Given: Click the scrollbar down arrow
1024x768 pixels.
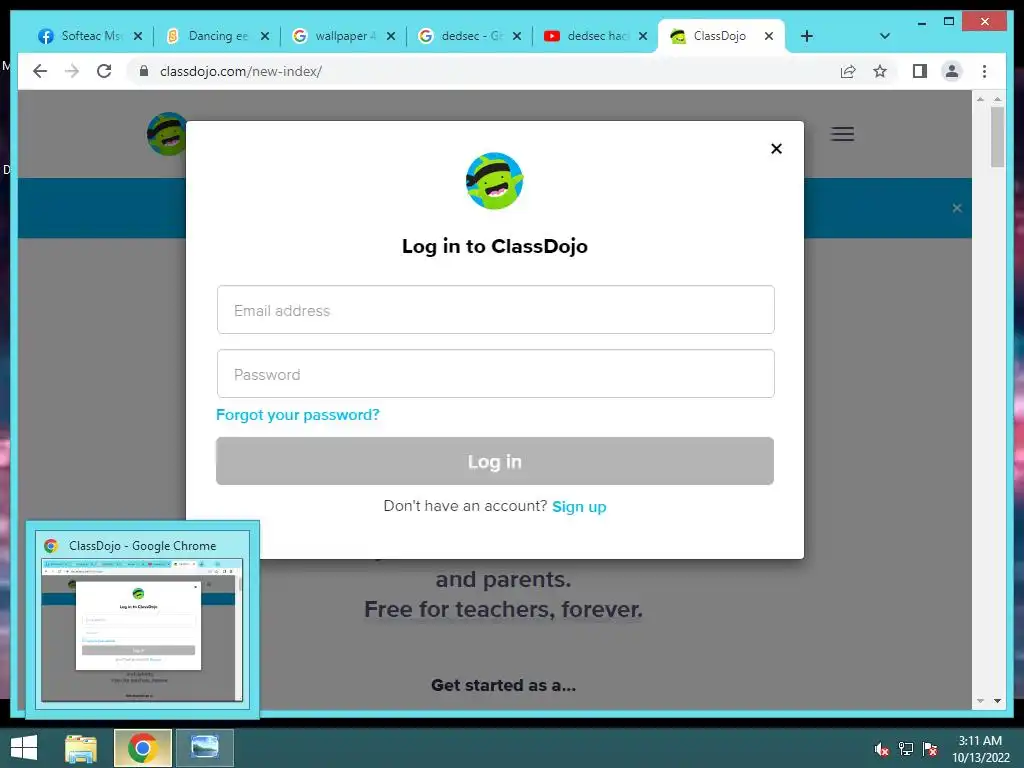Looking at the screenshot, I should click(x=997, y=701).
